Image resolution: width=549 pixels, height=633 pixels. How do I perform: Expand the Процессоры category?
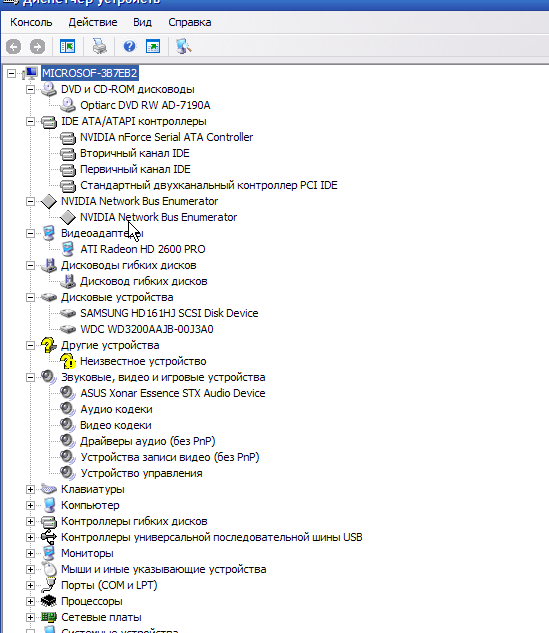pos(30,601)
